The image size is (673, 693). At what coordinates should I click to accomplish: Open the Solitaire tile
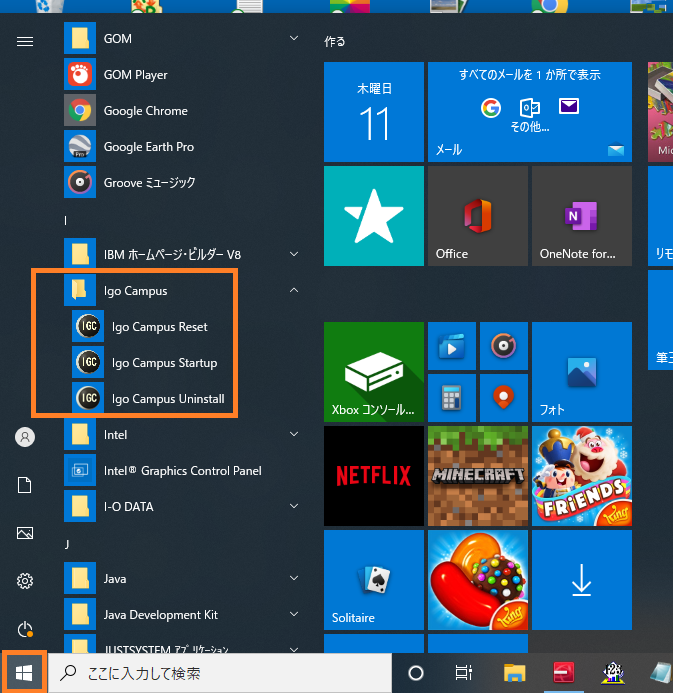[374, 580]
